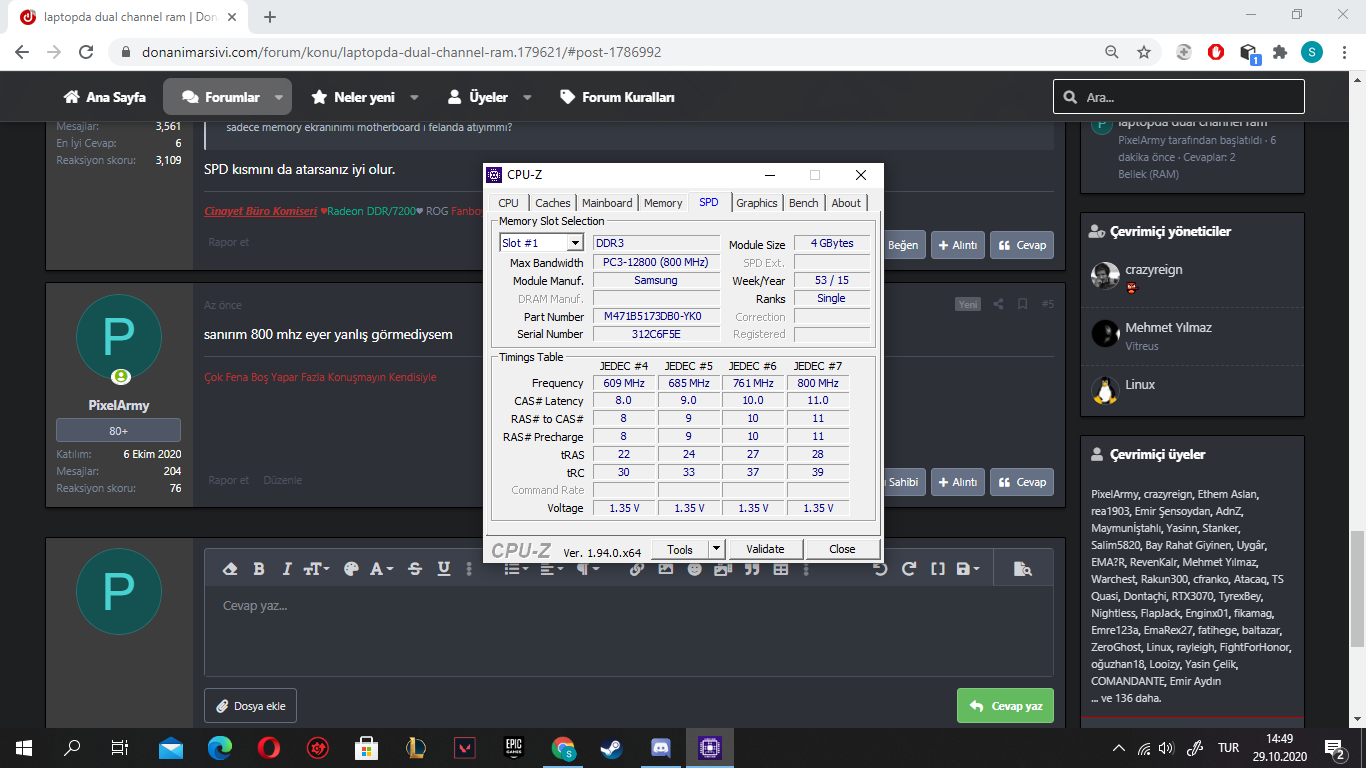Viewport: 1366px width, 768px height.
Task: Expand the Üyeler navigation dropdown arrow
Action: (x=527, y=98)
